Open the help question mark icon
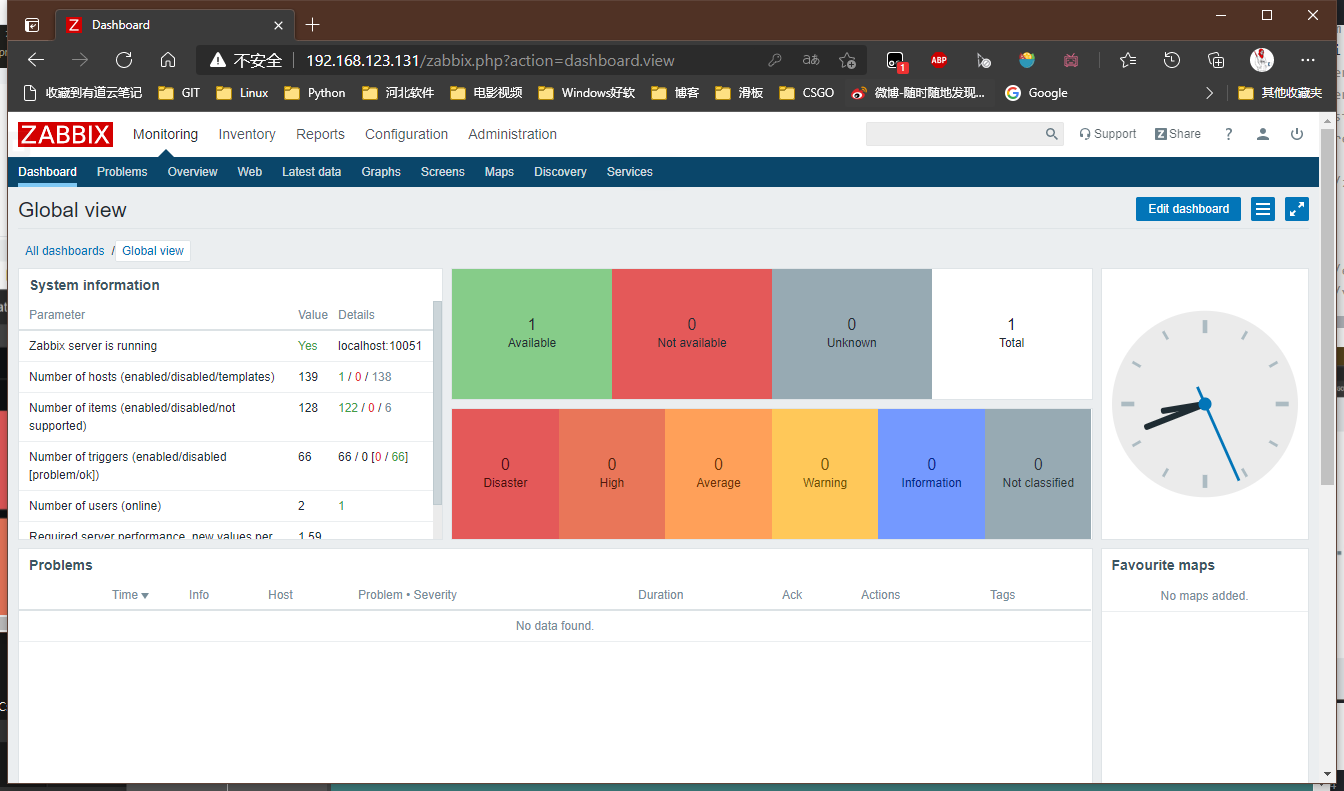 point(1228,134)
